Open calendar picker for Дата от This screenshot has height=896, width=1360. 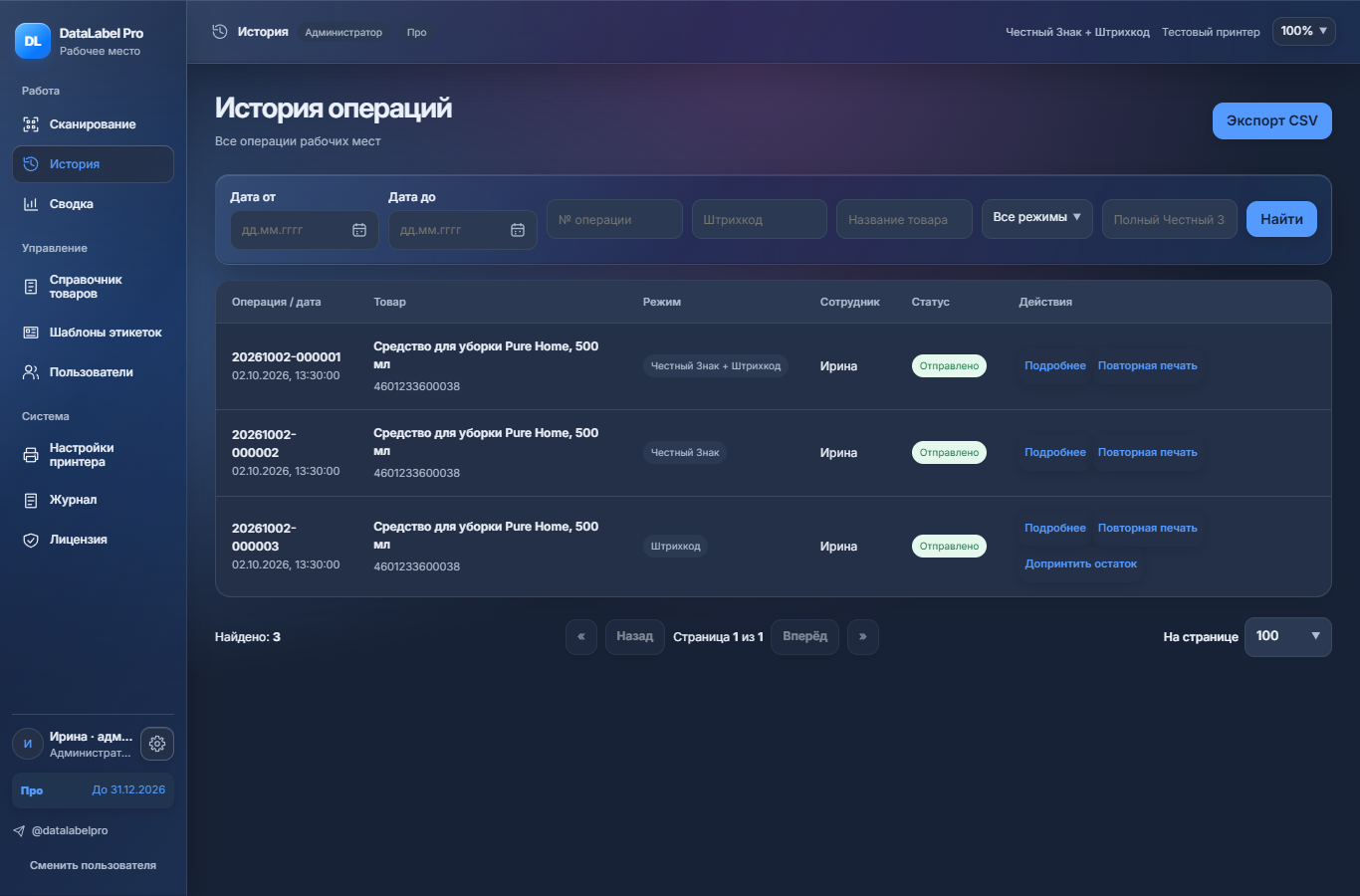[x=359, y=230]
